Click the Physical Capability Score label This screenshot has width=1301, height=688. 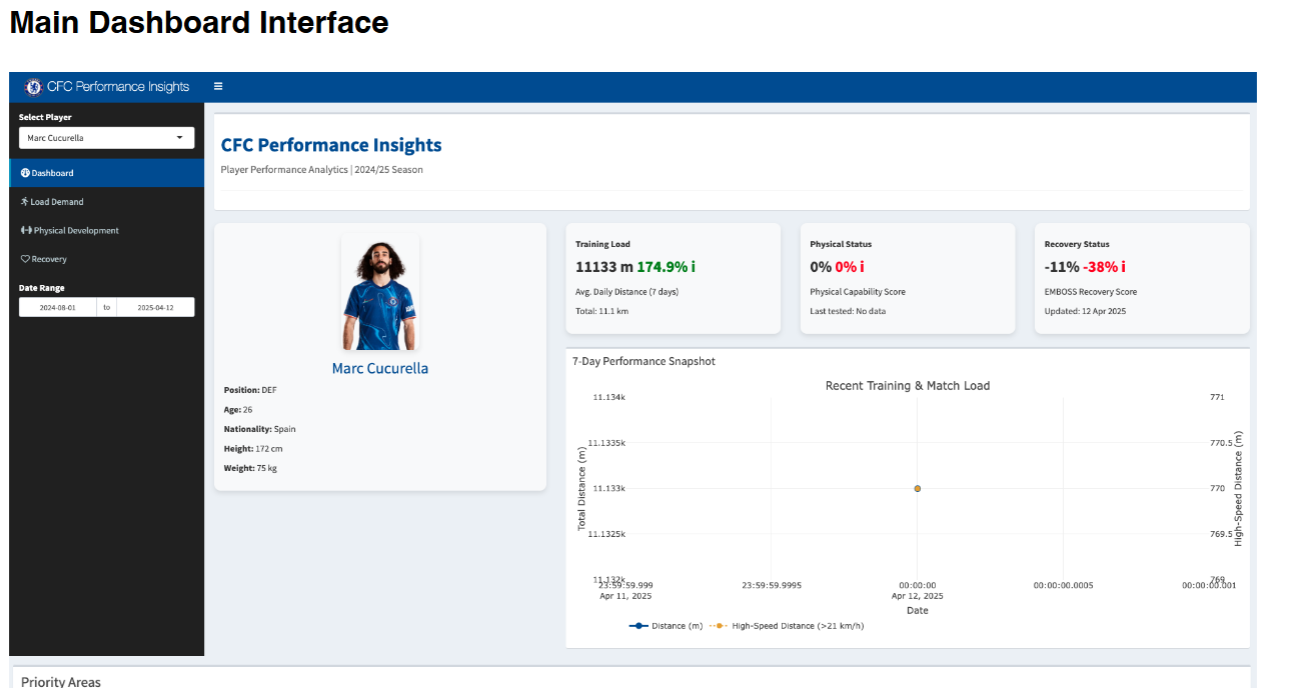click(x=858, y=292)
